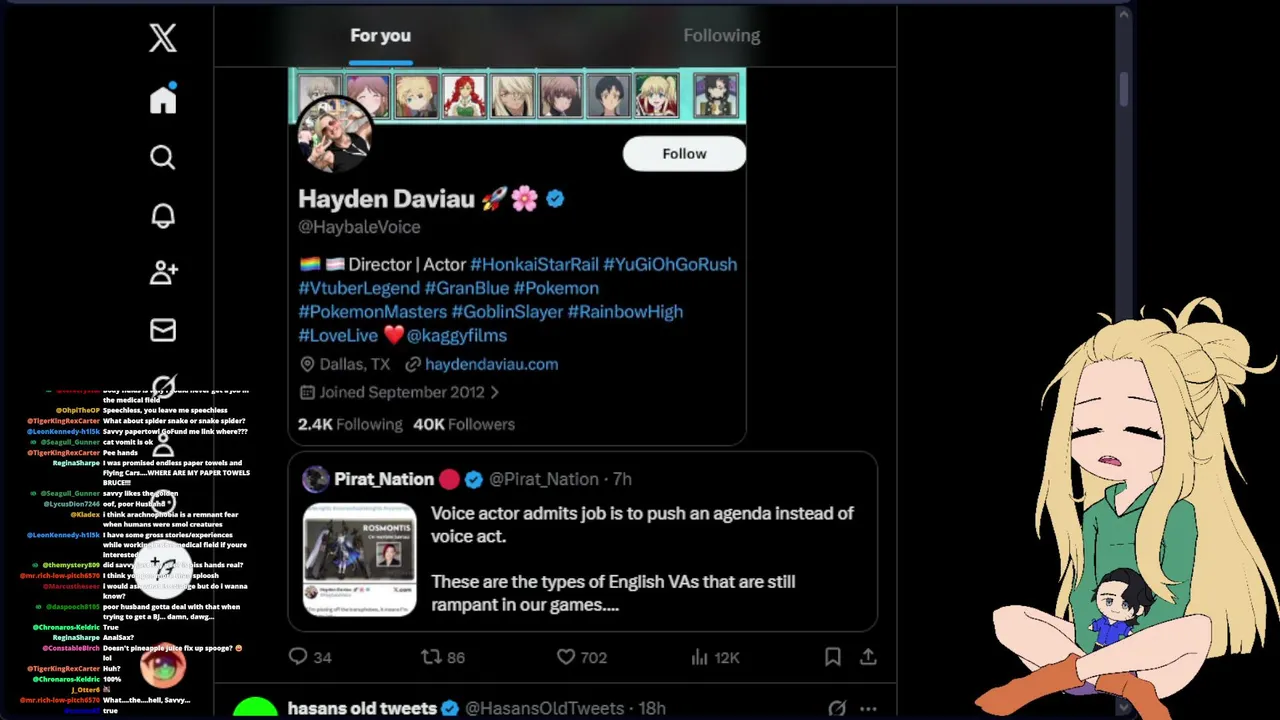This screenshot has width=1280, height=720.
Task: Open the 7h timestamp on Pirat_Nation post
Action: pyautogui.click(x=622, y=479)
